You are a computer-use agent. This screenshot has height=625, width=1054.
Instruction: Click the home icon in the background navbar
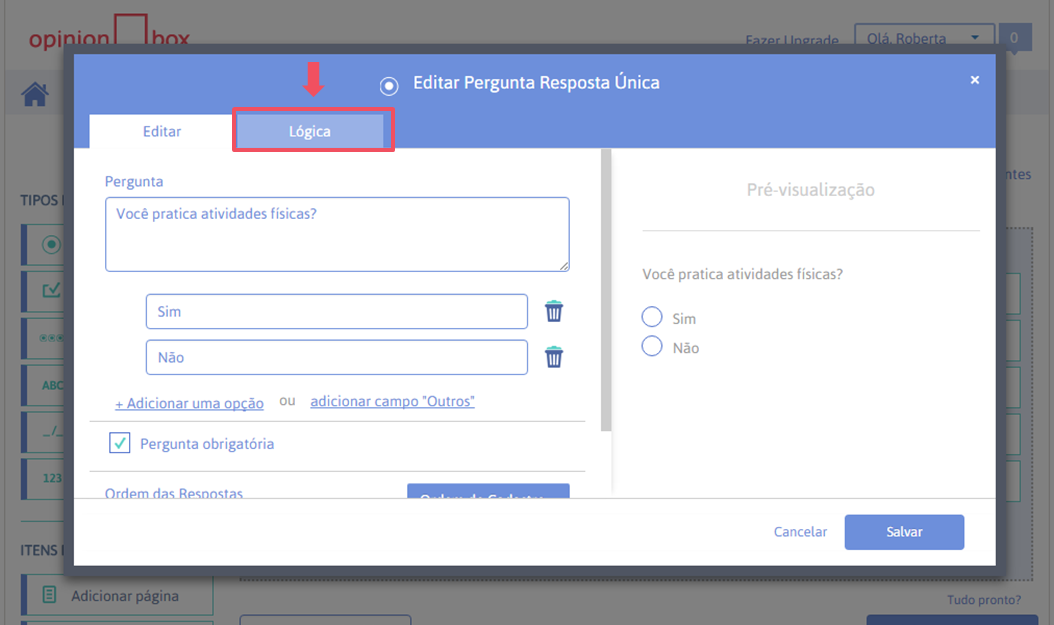[x=35, y=95]
